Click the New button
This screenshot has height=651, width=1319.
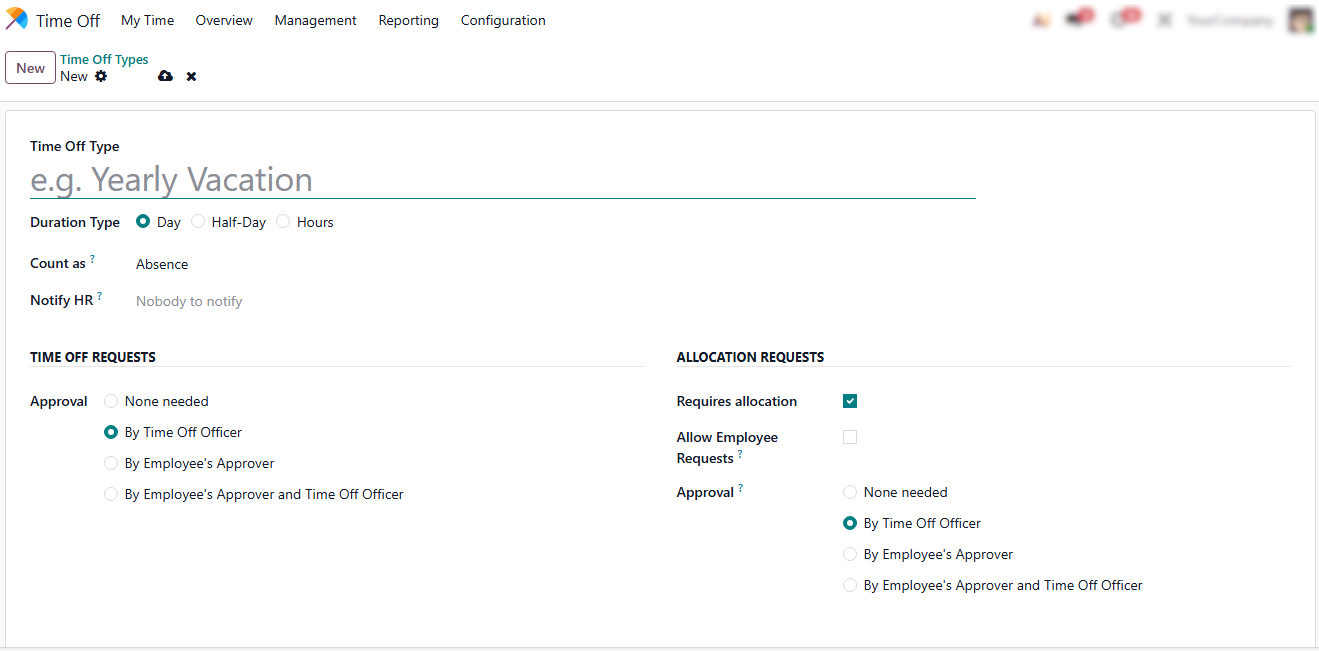tap(30, 68)
